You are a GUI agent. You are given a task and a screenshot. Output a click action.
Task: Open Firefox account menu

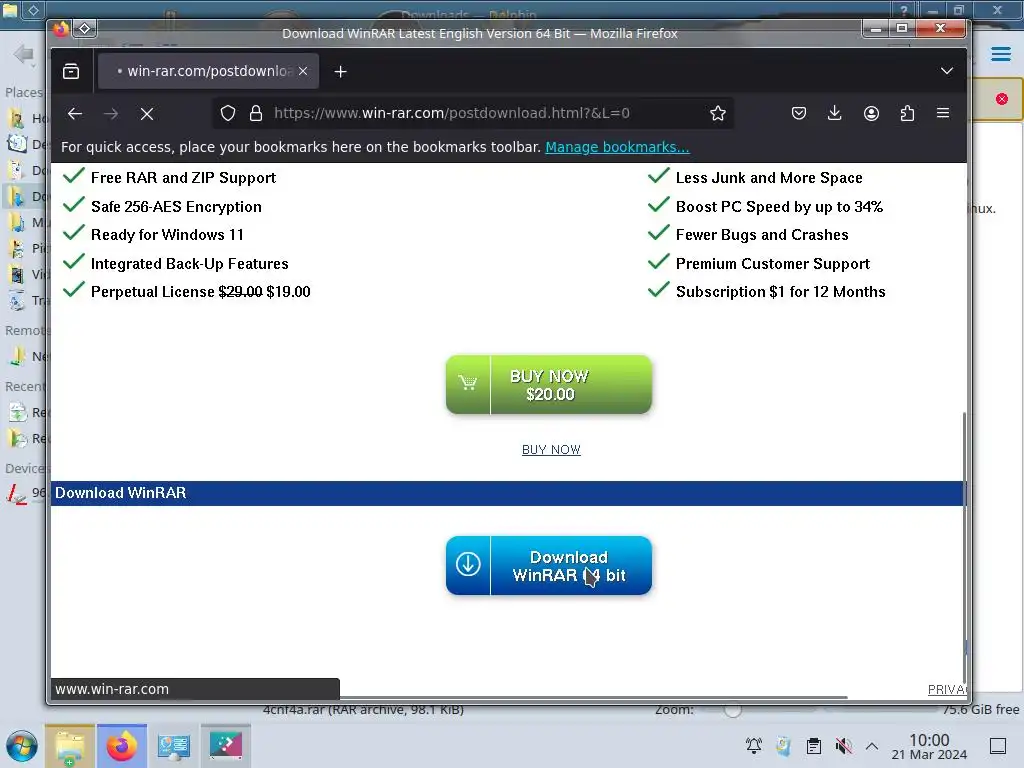[x=871, y=113]
